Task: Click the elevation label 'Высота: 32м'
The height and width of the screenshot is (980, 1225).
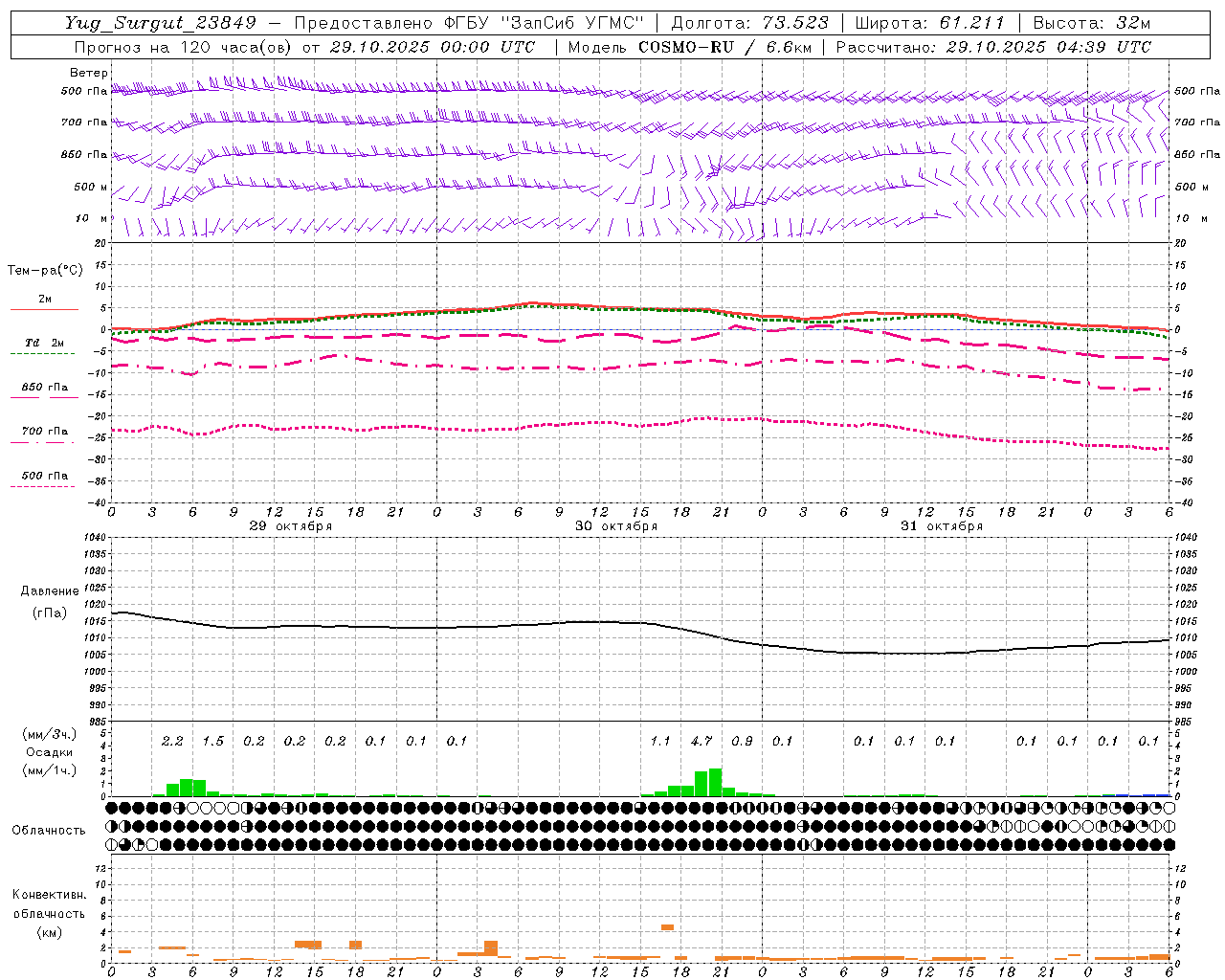Action: coord(1091,23)
